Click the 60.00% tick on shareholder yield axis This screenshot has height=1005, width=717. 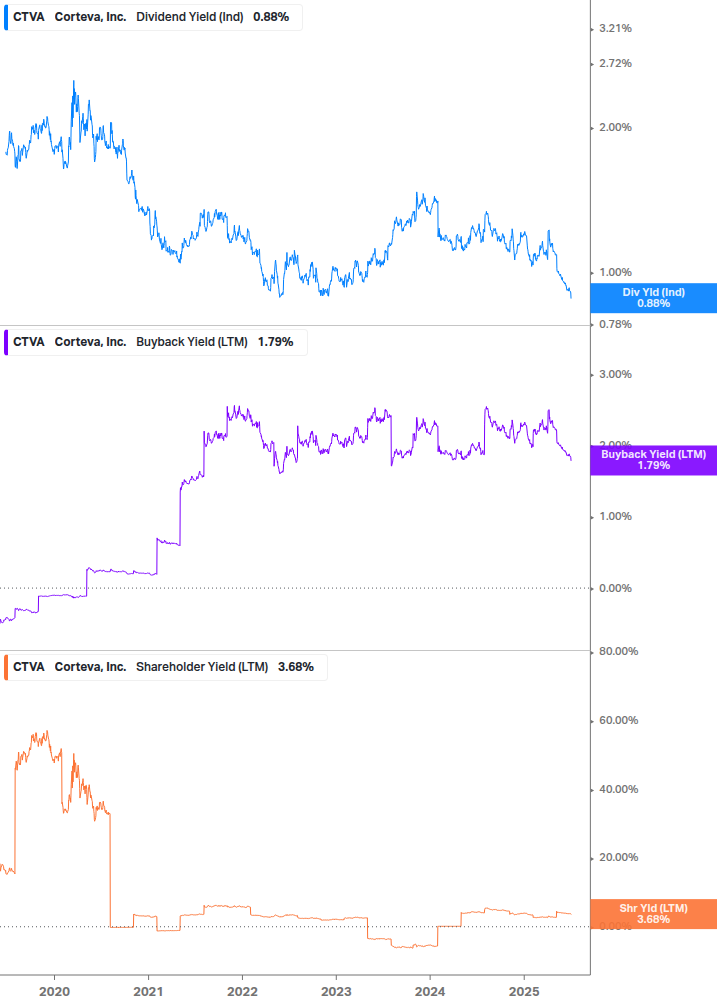pyautogui.click(x=618, y=720)
